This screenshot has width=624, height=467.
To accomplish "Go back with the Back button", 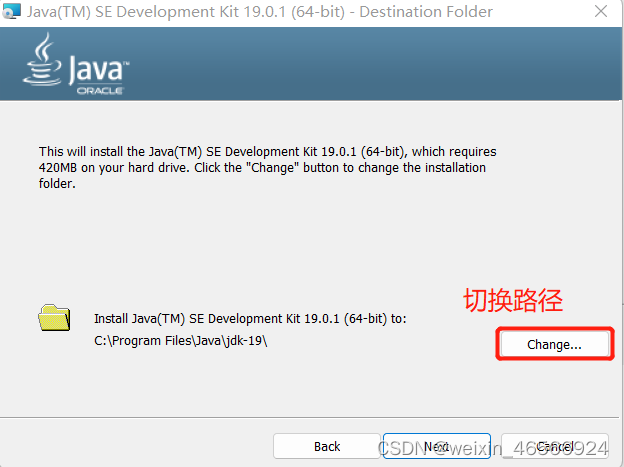I will pos(327,446).
